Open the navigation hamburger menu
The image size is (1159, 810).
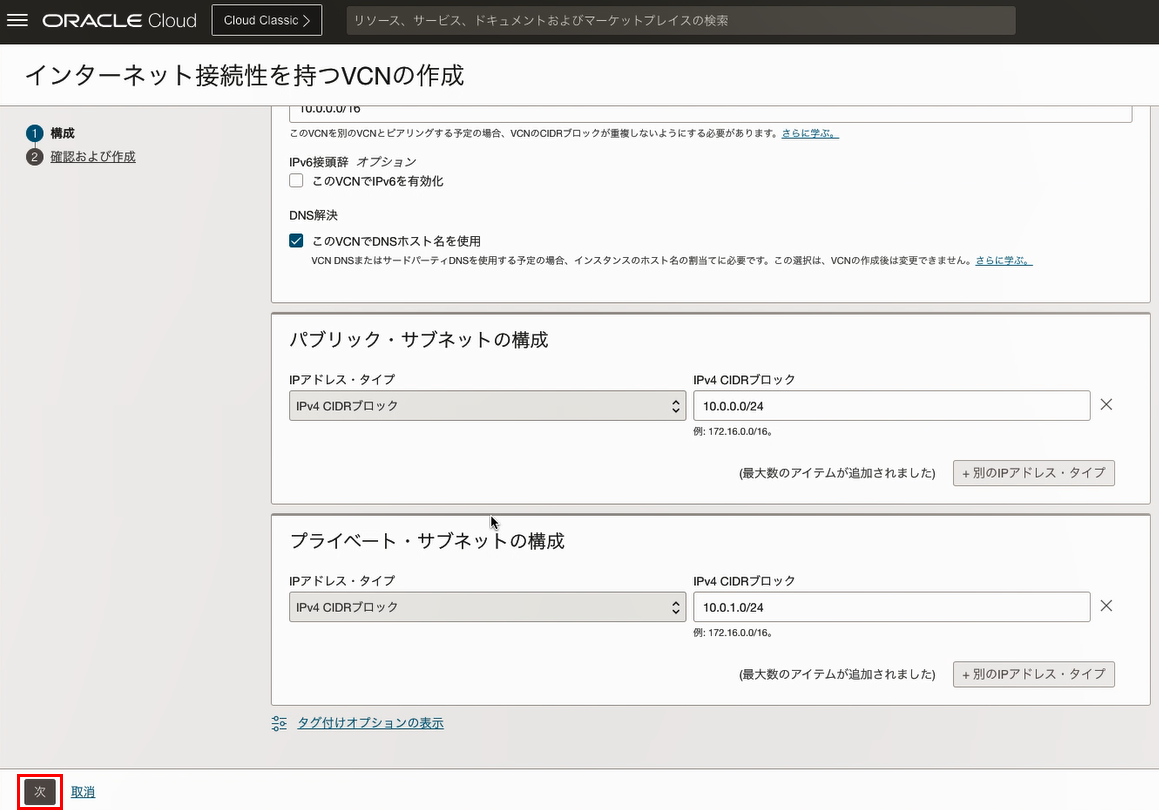pyautogui.click(x=17, y=21)
